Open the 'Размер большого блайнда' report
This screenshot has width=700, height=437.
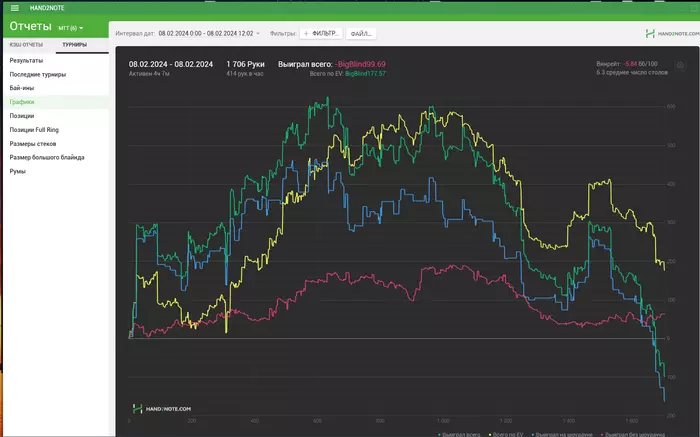[56, 157]
